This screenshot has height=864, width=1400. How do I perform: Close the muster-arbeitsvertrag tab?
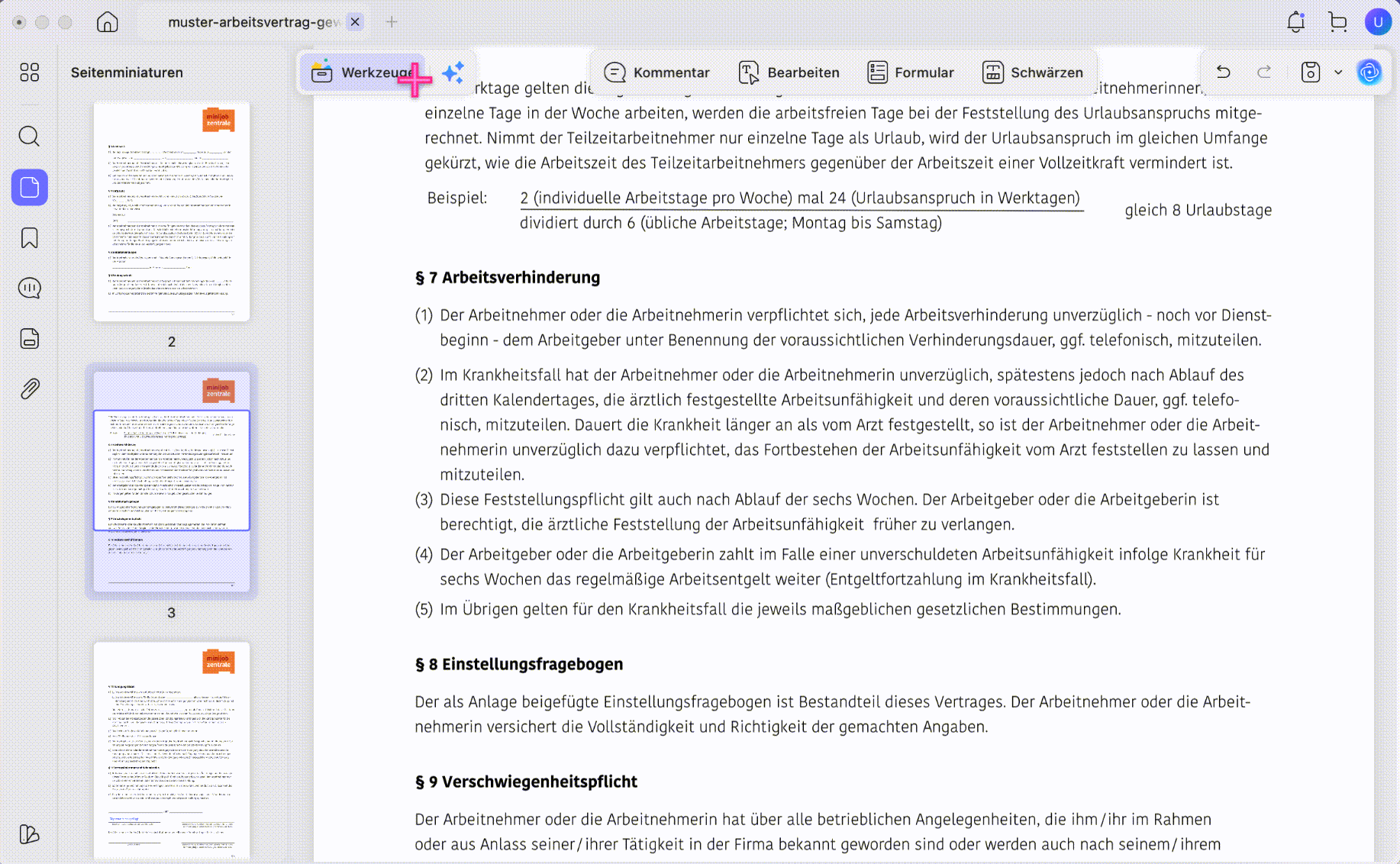tap(355, 22)
